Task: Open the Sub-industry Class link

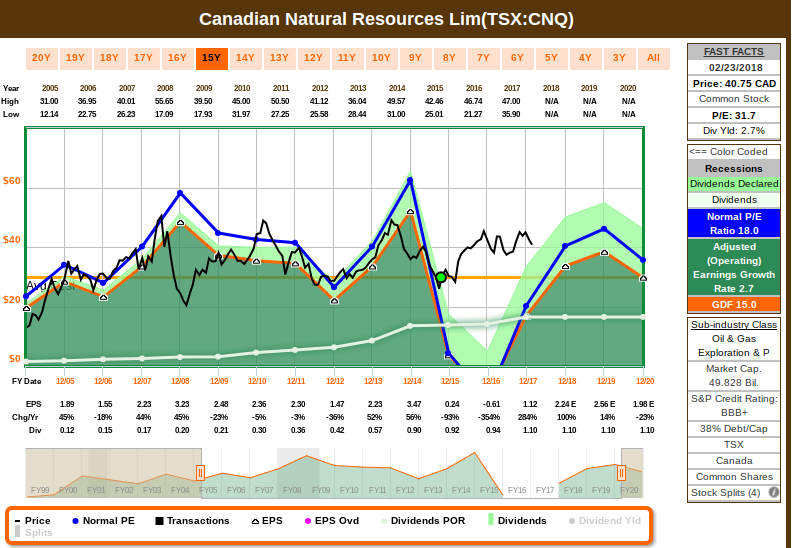Action: click(x=734, y=324)
